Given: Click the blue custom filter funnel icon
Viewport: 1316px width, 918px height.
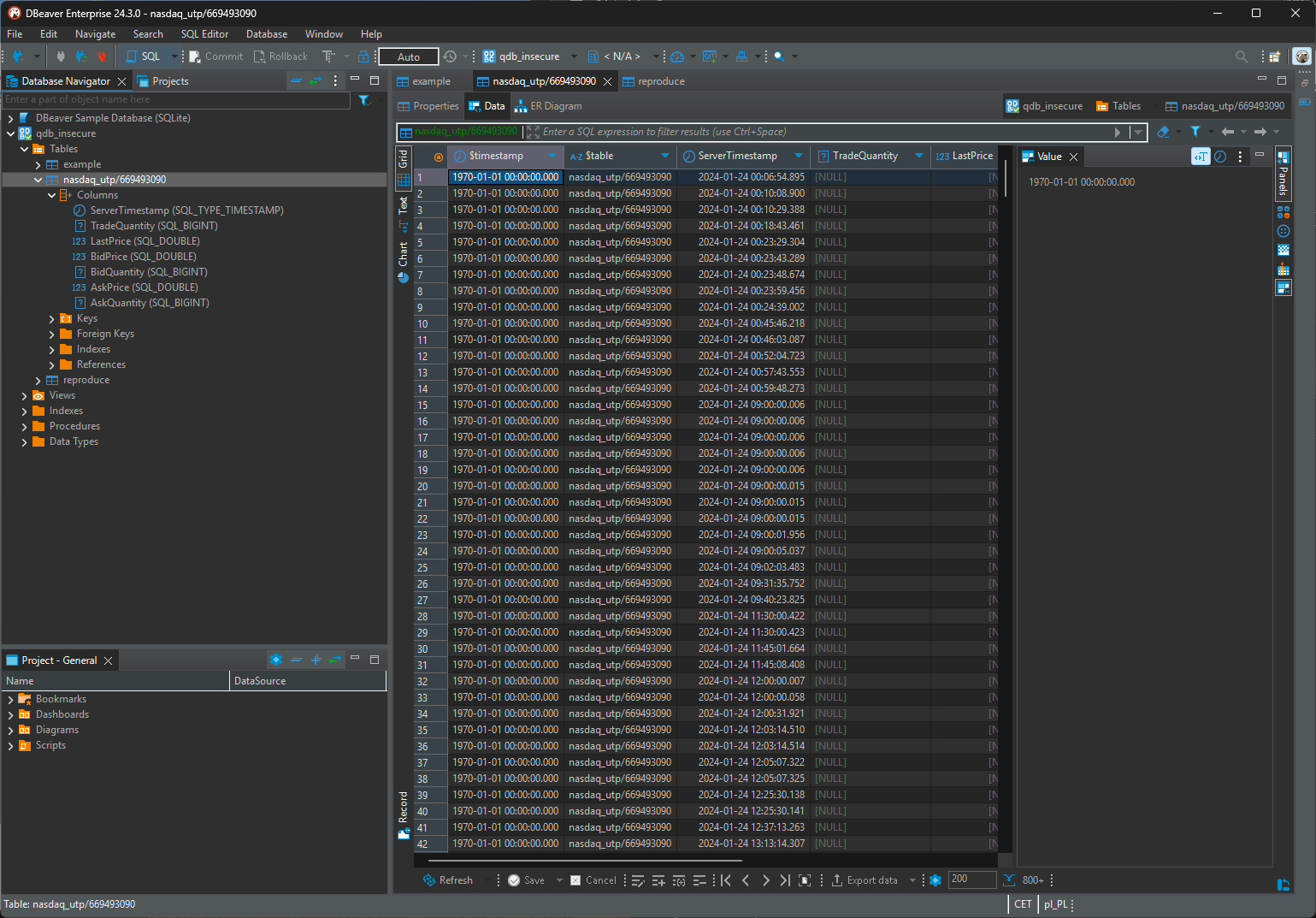Looking at the screenshot, I should point(1195,132).
